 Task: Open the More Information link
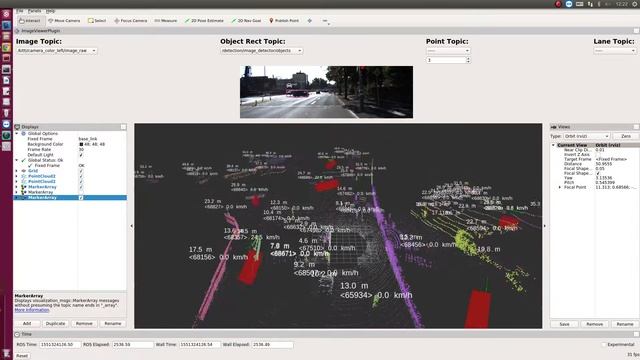click(32, 310)
